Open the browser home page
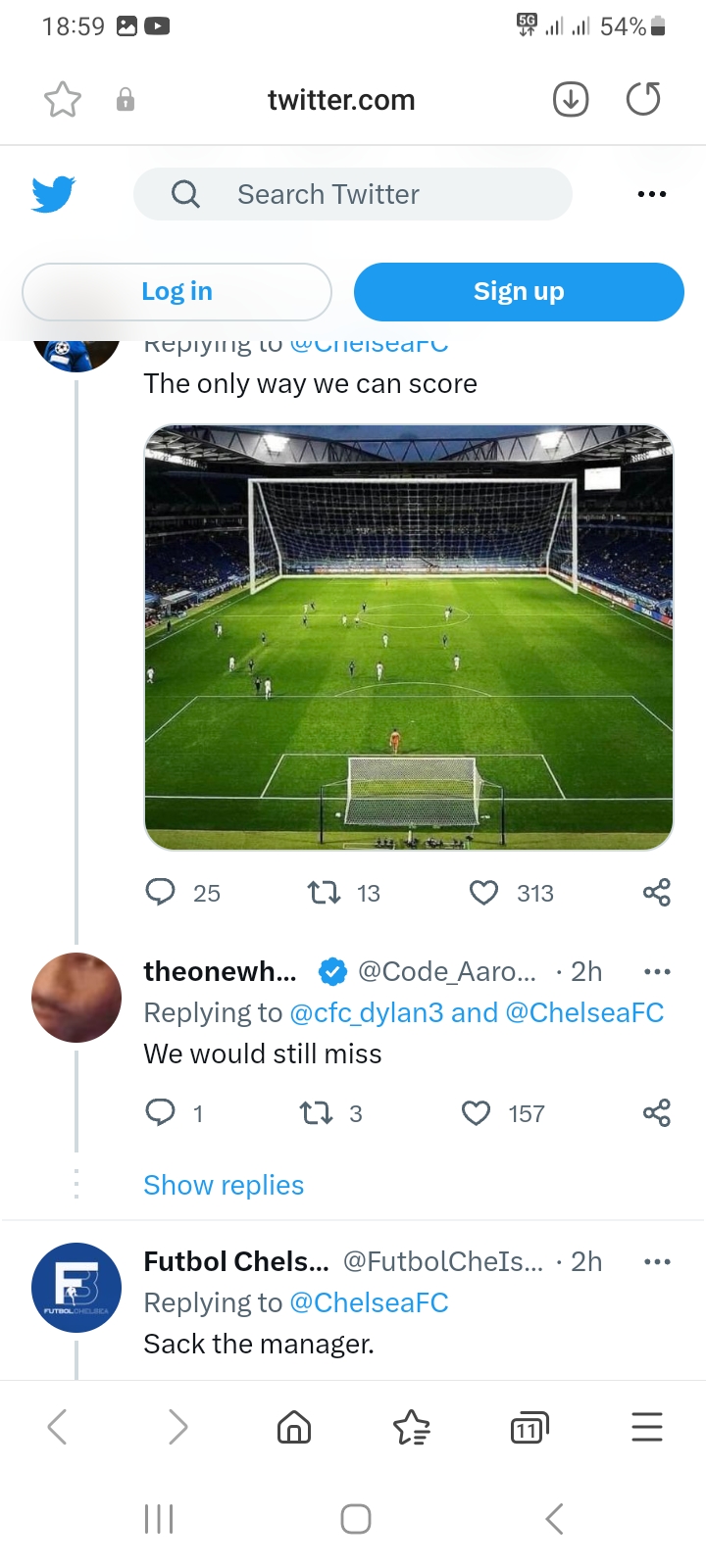706x1568 pixels. [x=294, y=1427]
